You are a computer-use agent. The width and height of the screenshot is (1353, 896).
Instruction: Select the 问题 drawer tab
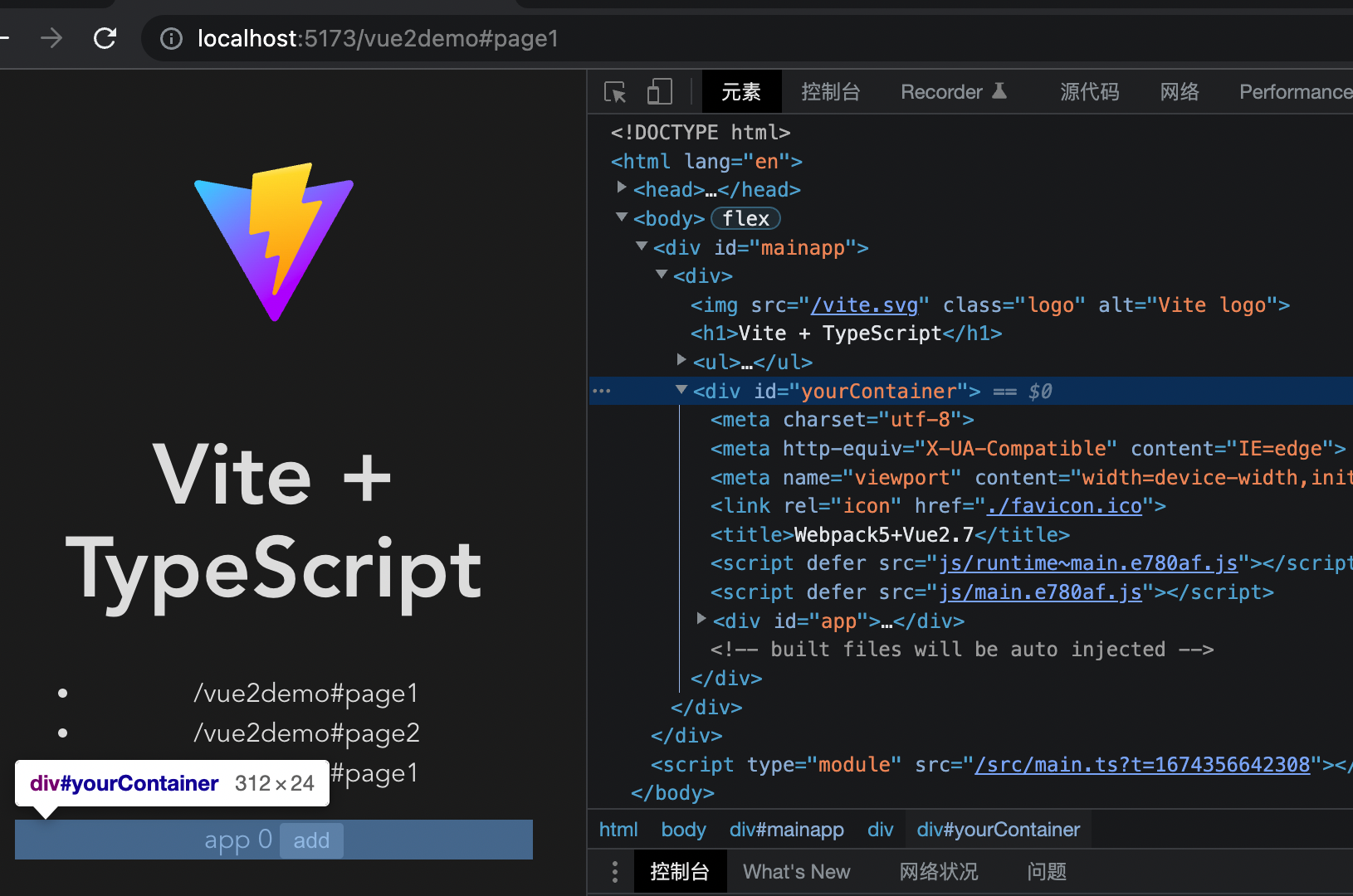pyautogui.click(x=1047, y=872)
